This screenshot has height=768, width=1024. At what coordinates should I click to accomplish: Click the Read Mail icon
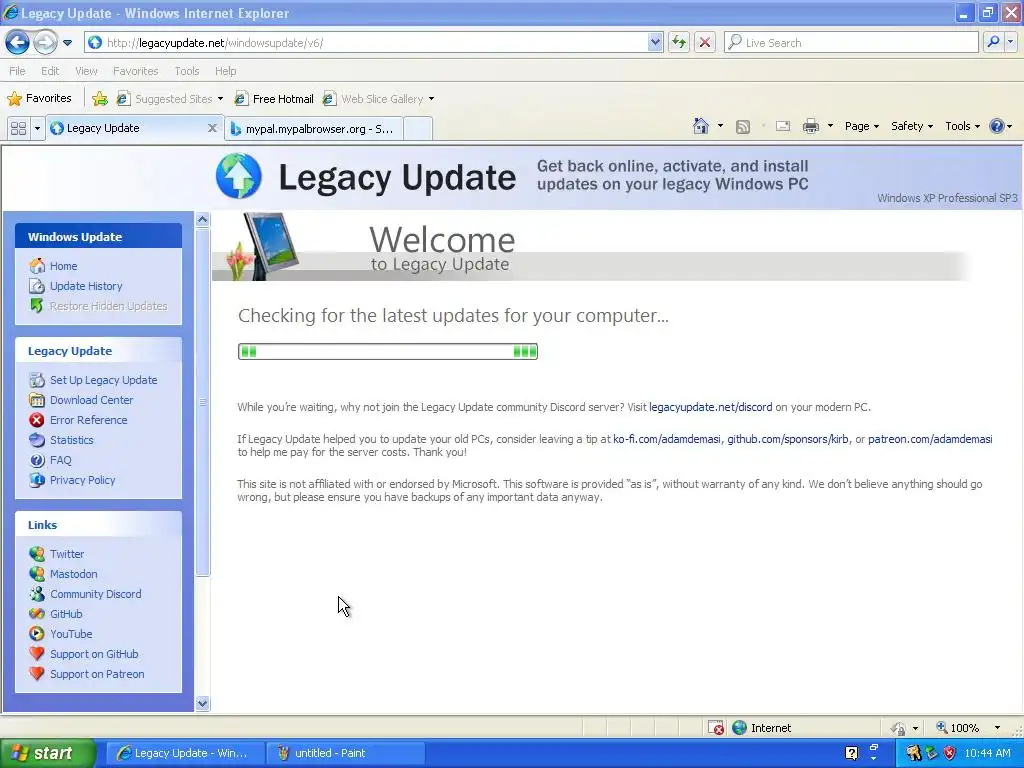coord(782,127)
